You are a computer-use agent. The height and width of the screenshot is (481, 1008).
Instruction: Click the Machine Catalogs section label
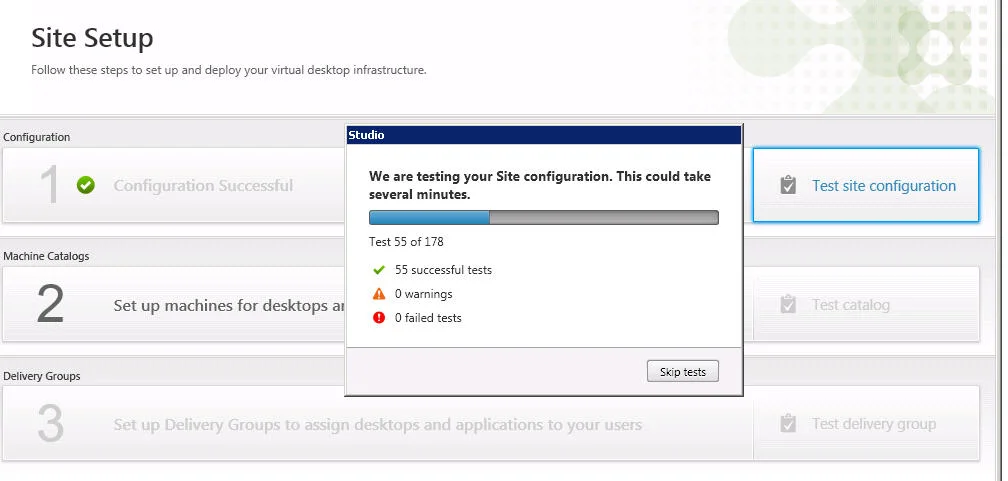coord(46,256)
